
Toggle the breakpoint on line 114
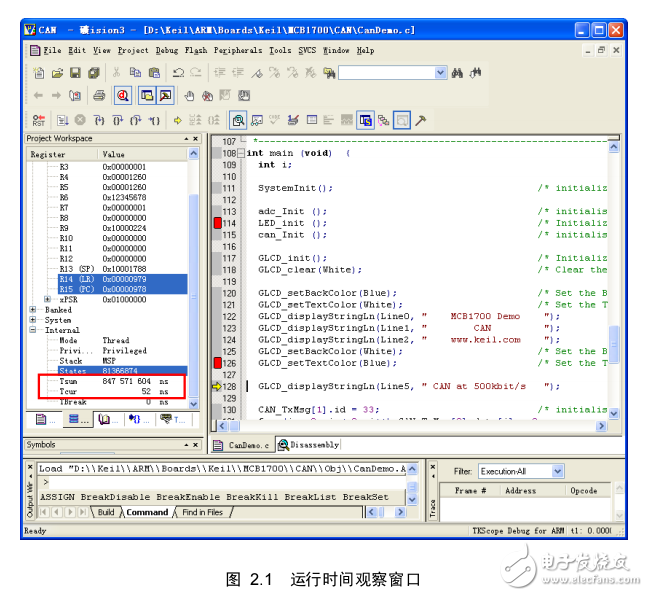(217, 223)
